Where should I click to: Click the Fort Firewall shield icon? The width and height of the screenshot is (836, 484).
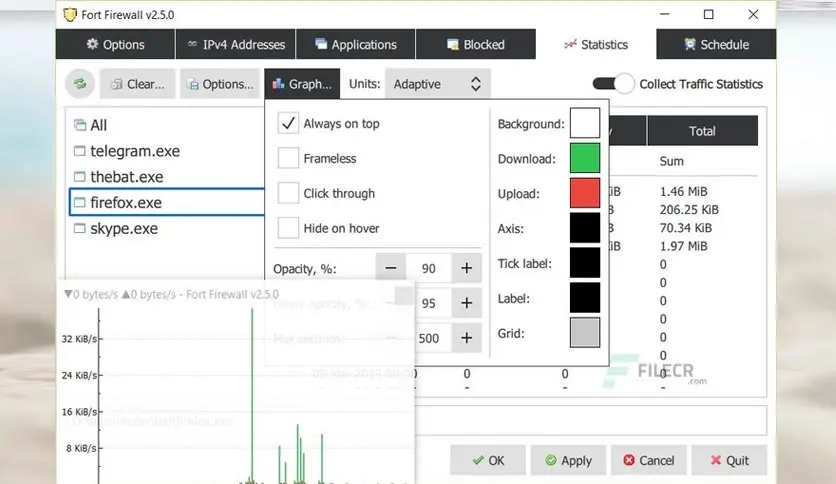pos(69,14)
